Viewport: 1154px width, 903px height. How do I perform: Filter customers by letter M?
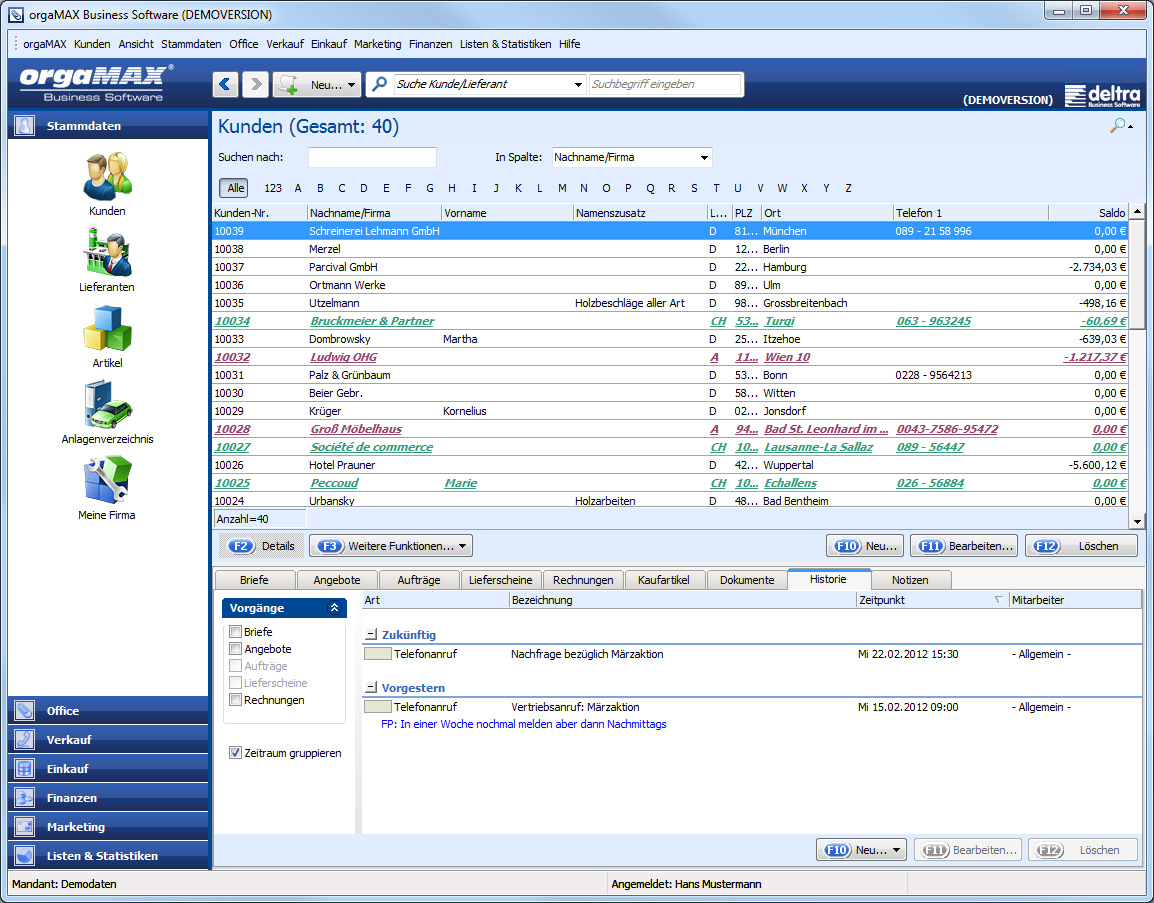click(562, 188)
